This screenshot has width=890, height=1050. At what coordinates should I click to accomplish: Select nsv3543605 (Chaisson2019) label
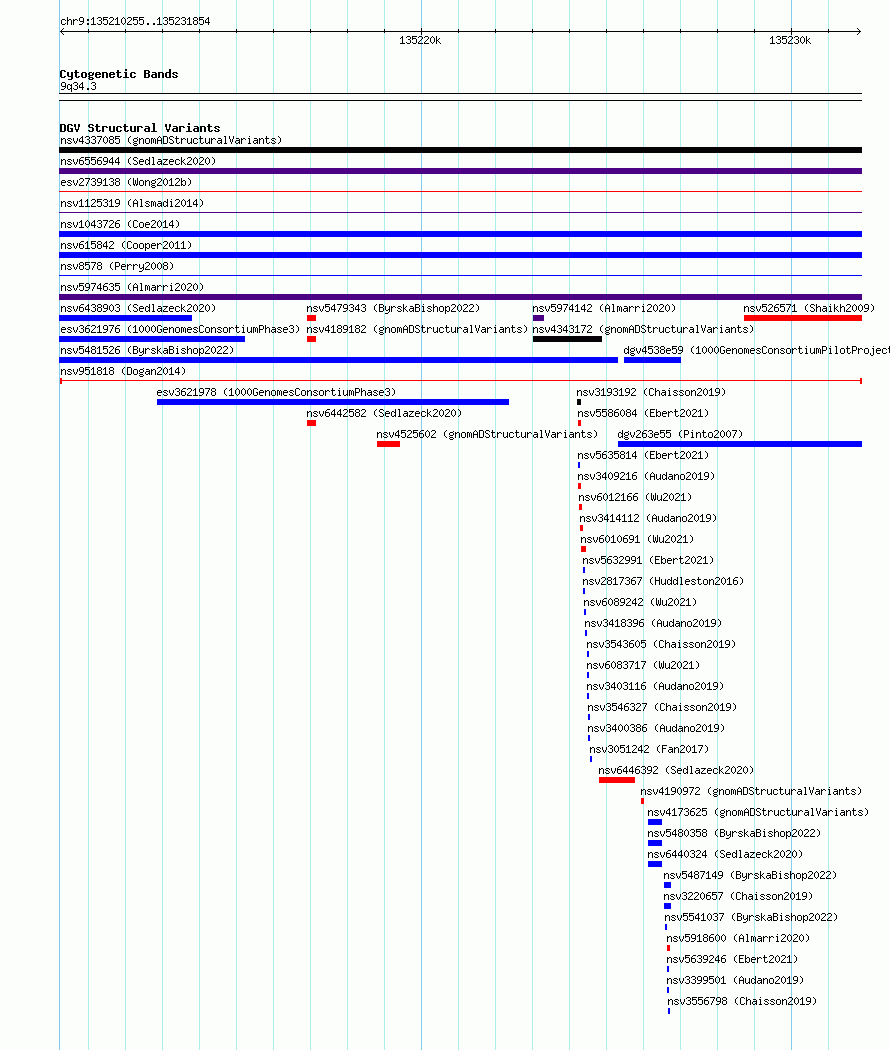(661, 644)
